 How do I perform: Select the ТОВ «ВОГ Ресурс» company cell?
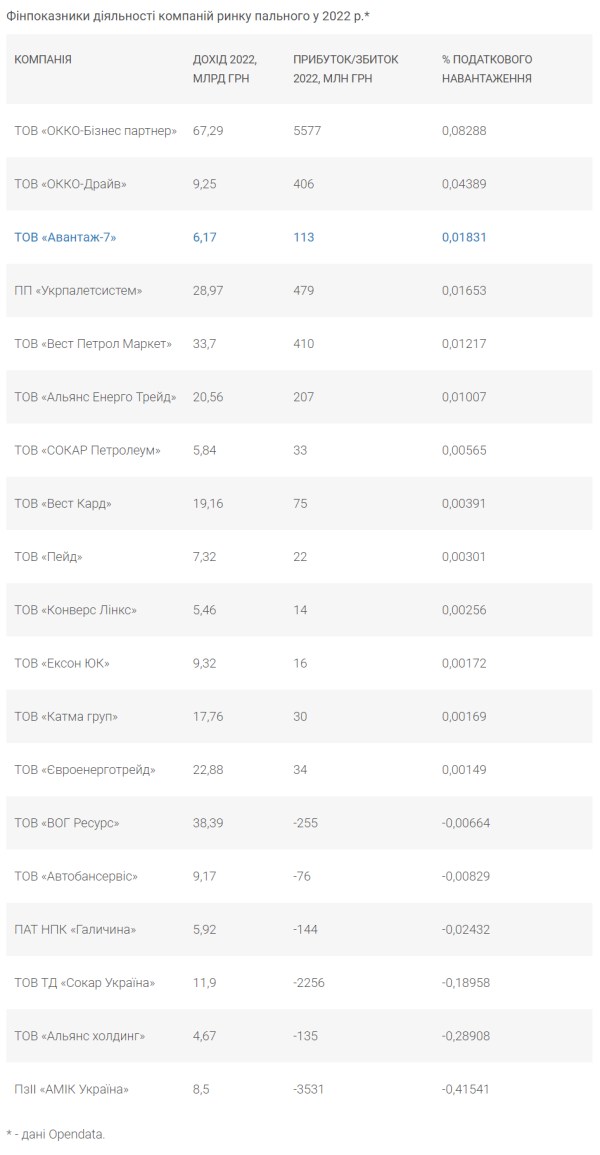(67, 823)
